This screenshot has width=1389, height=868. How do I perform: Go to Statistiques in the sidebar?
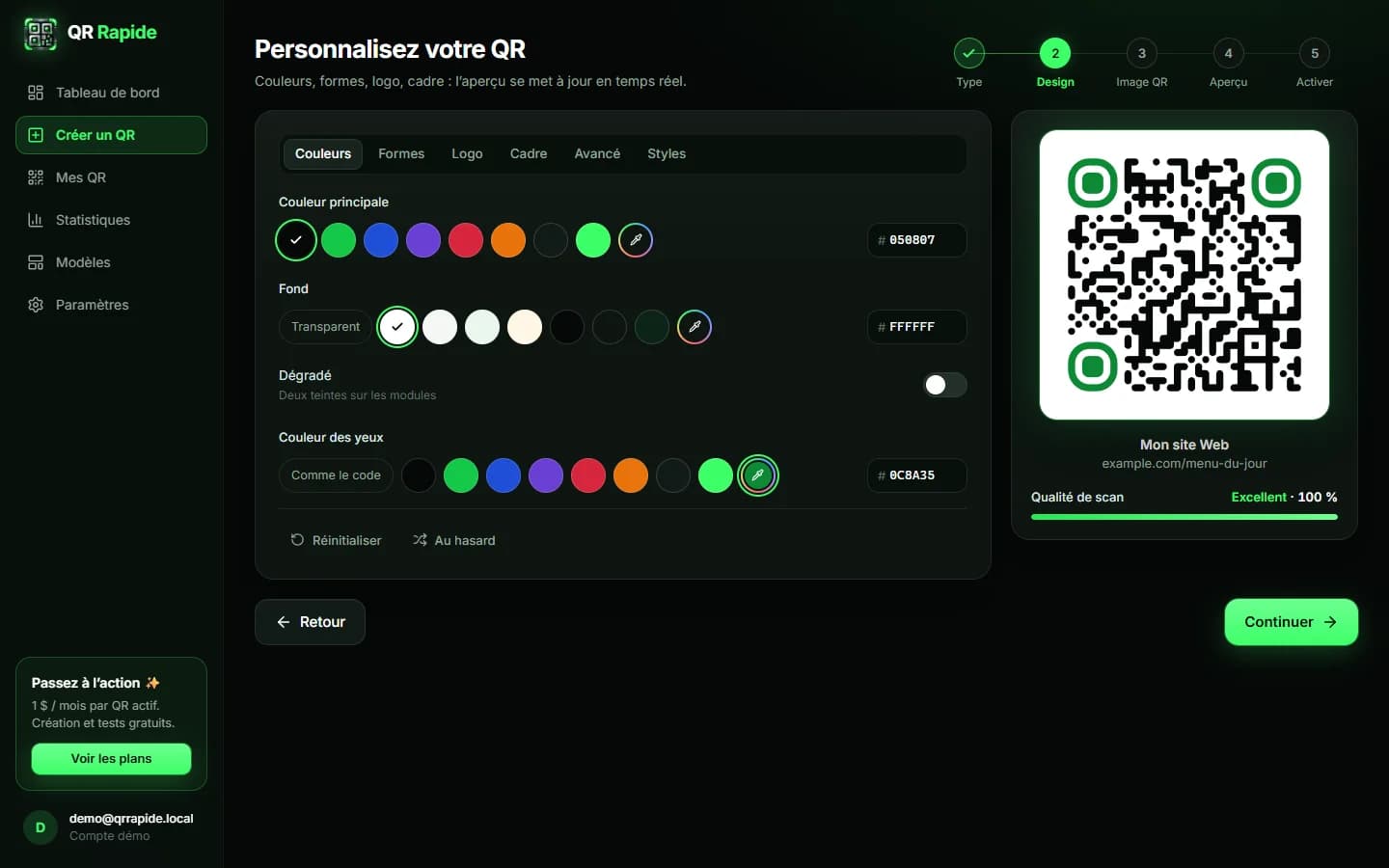coord(111,220)
